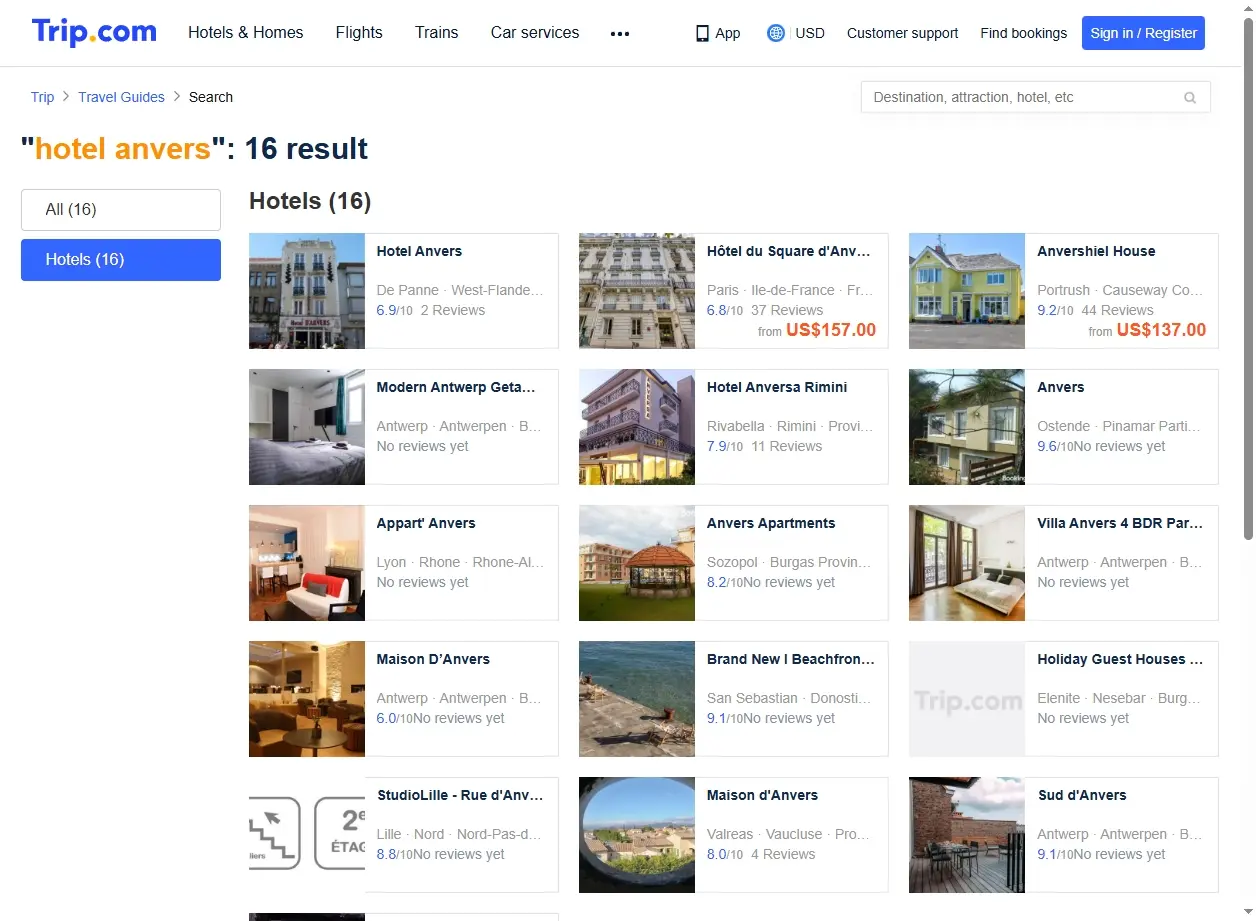1256x921 pixels.
Task: Select the All (16) filter tab
Action: [121, 210]
